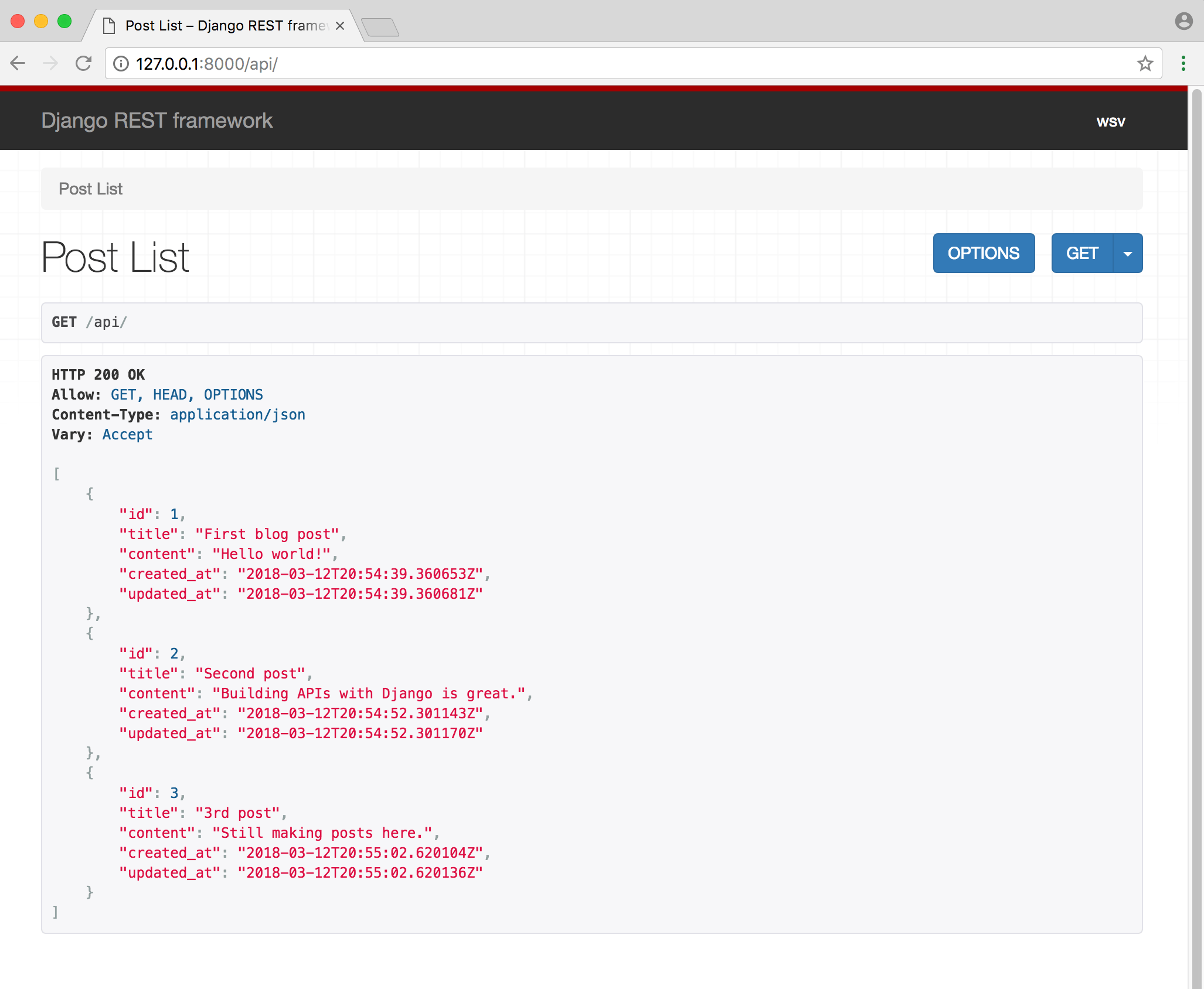Image resolution: width=1204 pixels, height=989 pixels.
Task: Click "Building APIs with Django is great."
Action: pyautogui.click(x=369, y=694)
